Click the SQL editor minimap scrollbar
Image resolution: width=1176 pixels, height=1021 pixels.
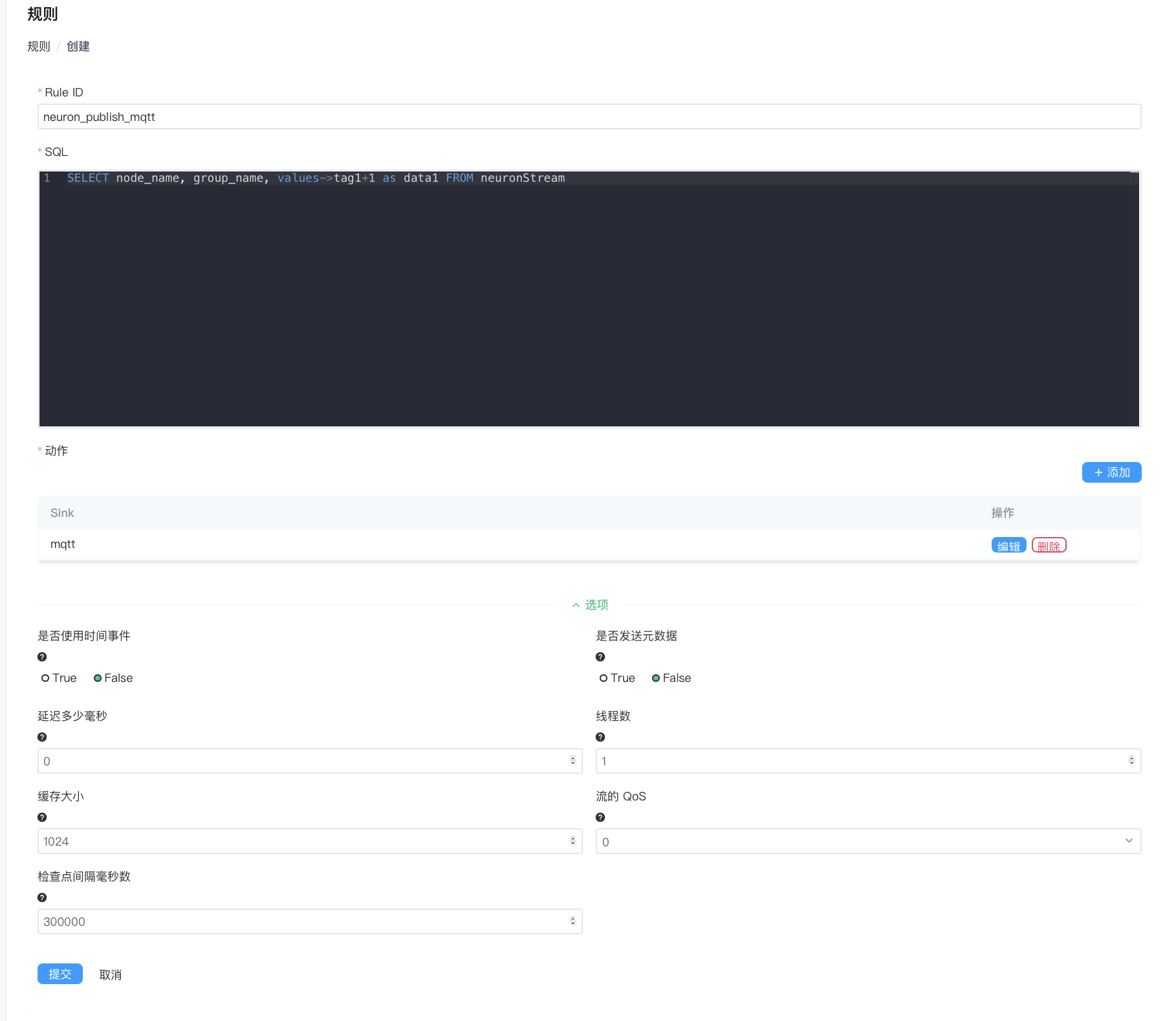[x=1134, y=298]
